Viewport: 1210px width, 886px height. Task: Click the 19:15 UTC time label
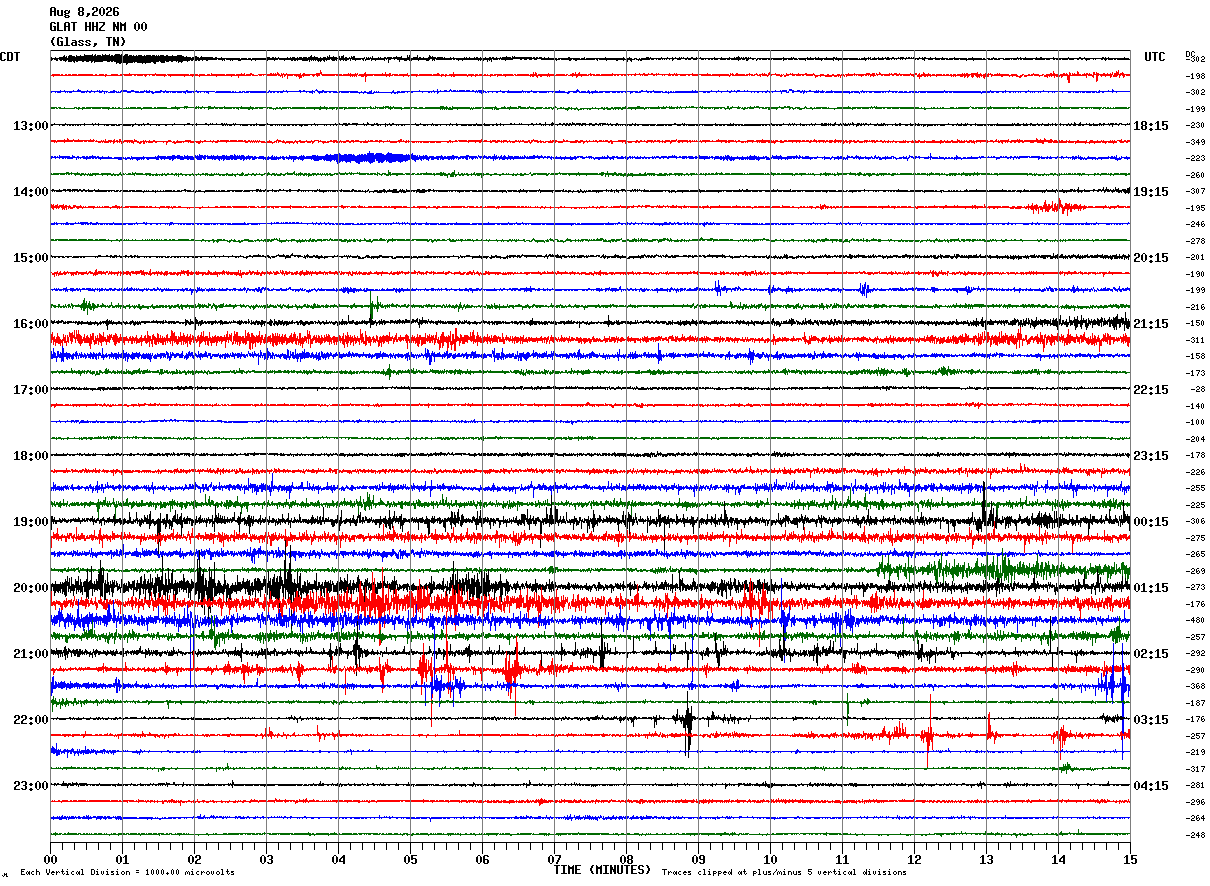[1151, 192]
